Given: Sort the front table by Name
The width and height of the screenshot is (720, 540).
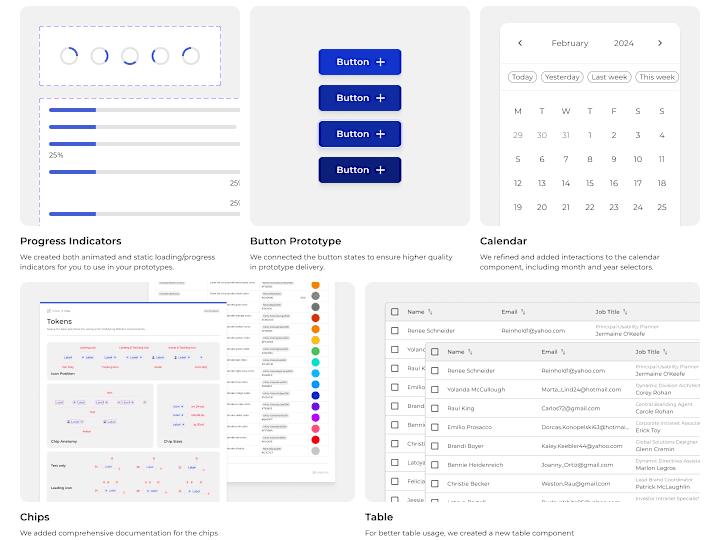Looking at the screenshot, I should 470,352.
